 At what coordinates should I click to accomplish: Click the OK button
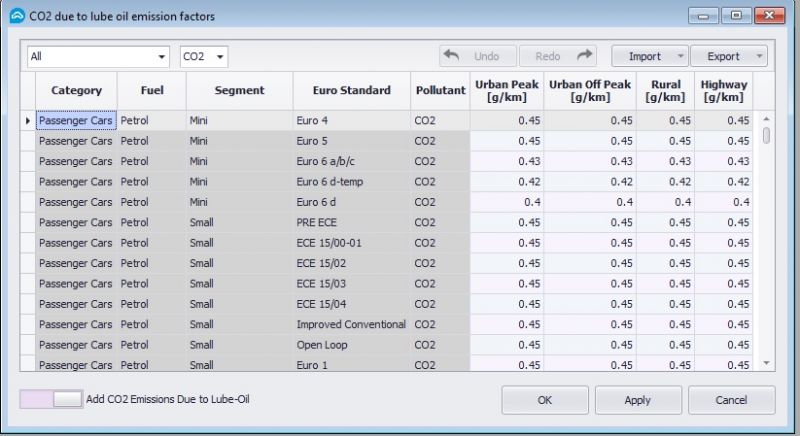tap(545, 400)
